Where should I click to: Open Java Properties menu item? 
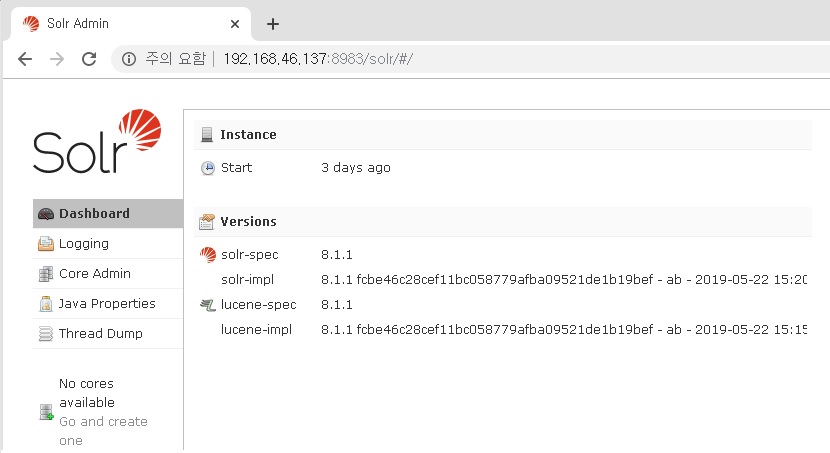coord(108,304)
